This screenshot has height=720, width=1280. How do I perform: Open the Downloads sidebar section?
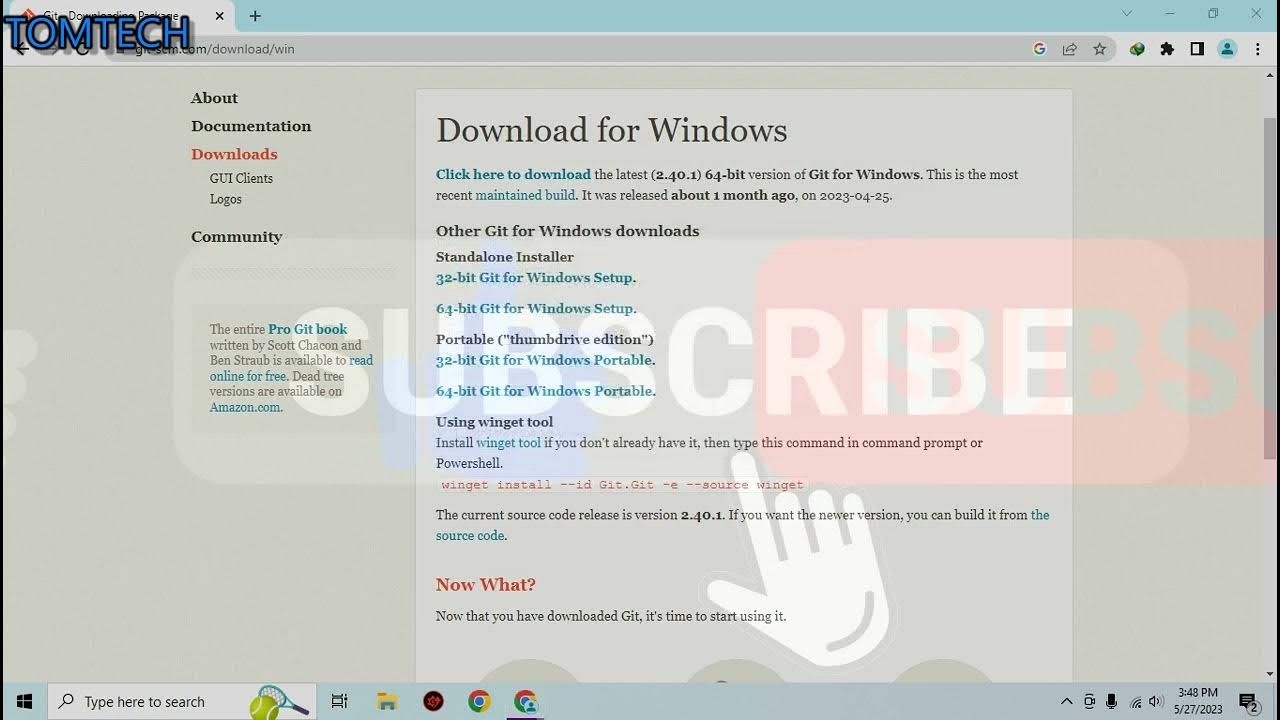[234, 154]
